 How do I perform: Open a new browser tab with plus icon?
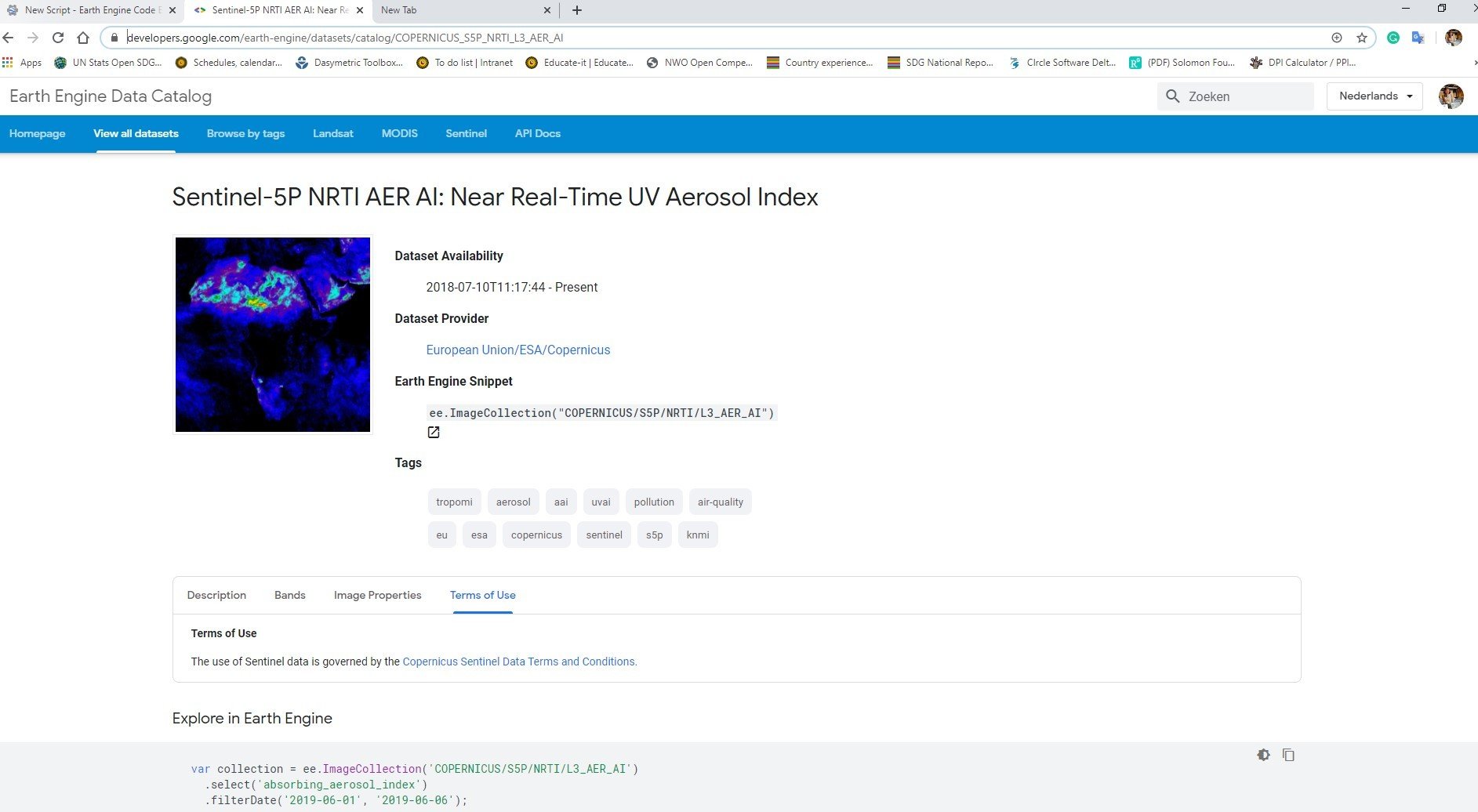(577, 10)
